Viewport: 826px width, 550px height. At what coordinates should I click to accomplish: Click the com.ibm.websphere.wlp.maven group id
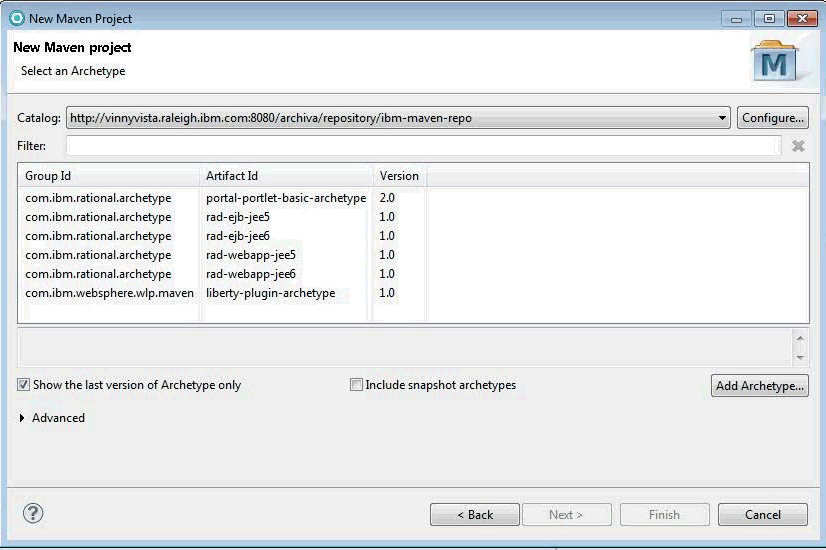click(110, 293)
